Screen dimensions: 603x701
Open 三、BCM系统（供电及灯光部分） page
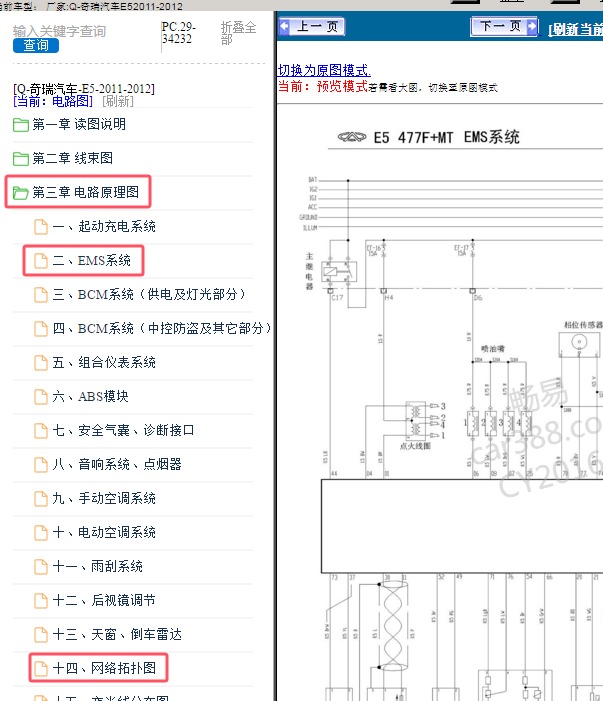pos(149,294)
